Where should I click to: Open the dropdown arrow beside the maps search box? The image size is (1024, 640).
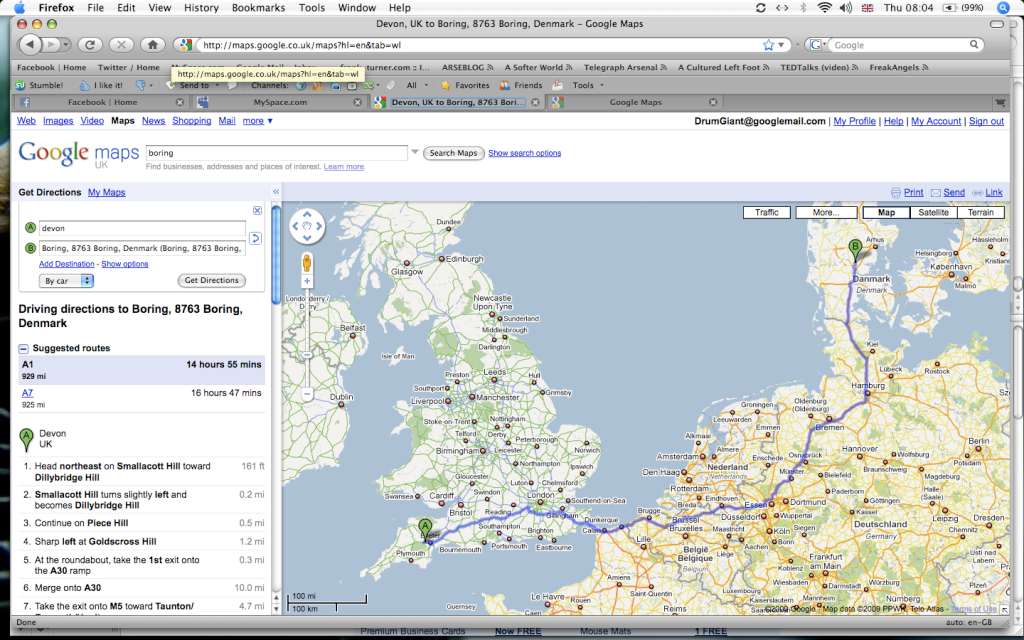[x=414, y=152]
